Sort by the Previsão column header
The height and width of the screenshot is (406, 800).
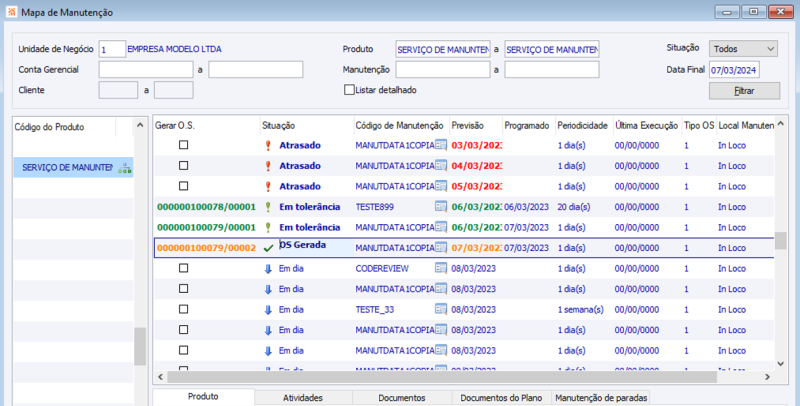pos(475,125)
